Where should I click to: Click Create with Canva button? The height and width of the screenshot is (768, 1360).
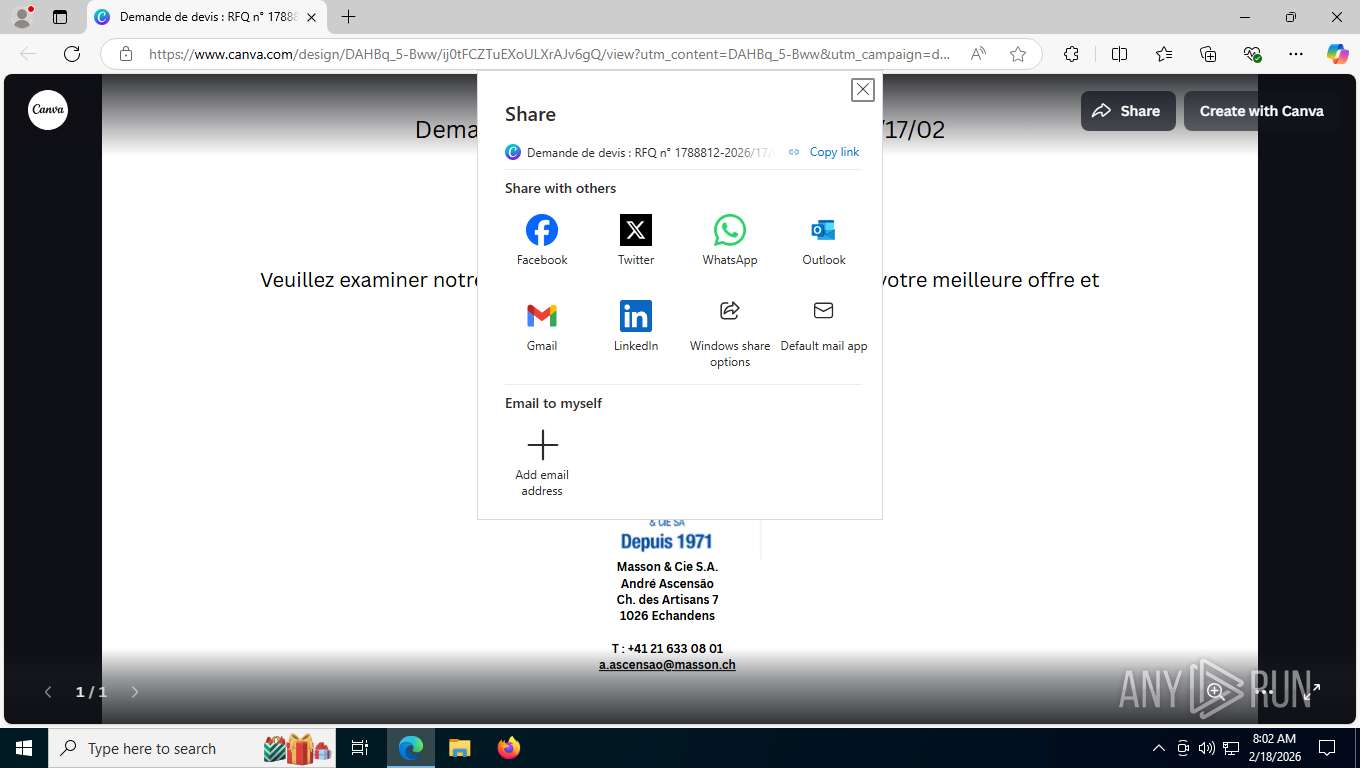1262,111
